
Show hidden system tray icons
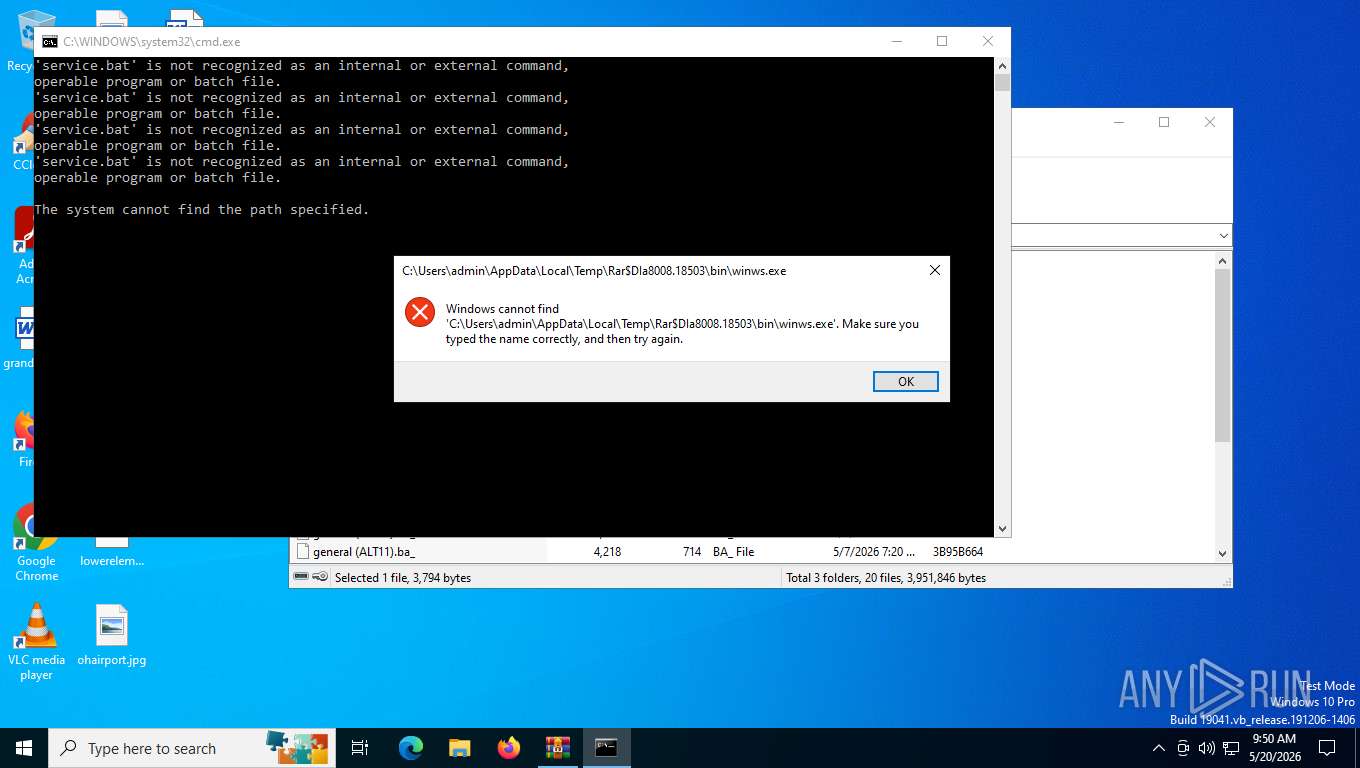(x=1159, y=748)
